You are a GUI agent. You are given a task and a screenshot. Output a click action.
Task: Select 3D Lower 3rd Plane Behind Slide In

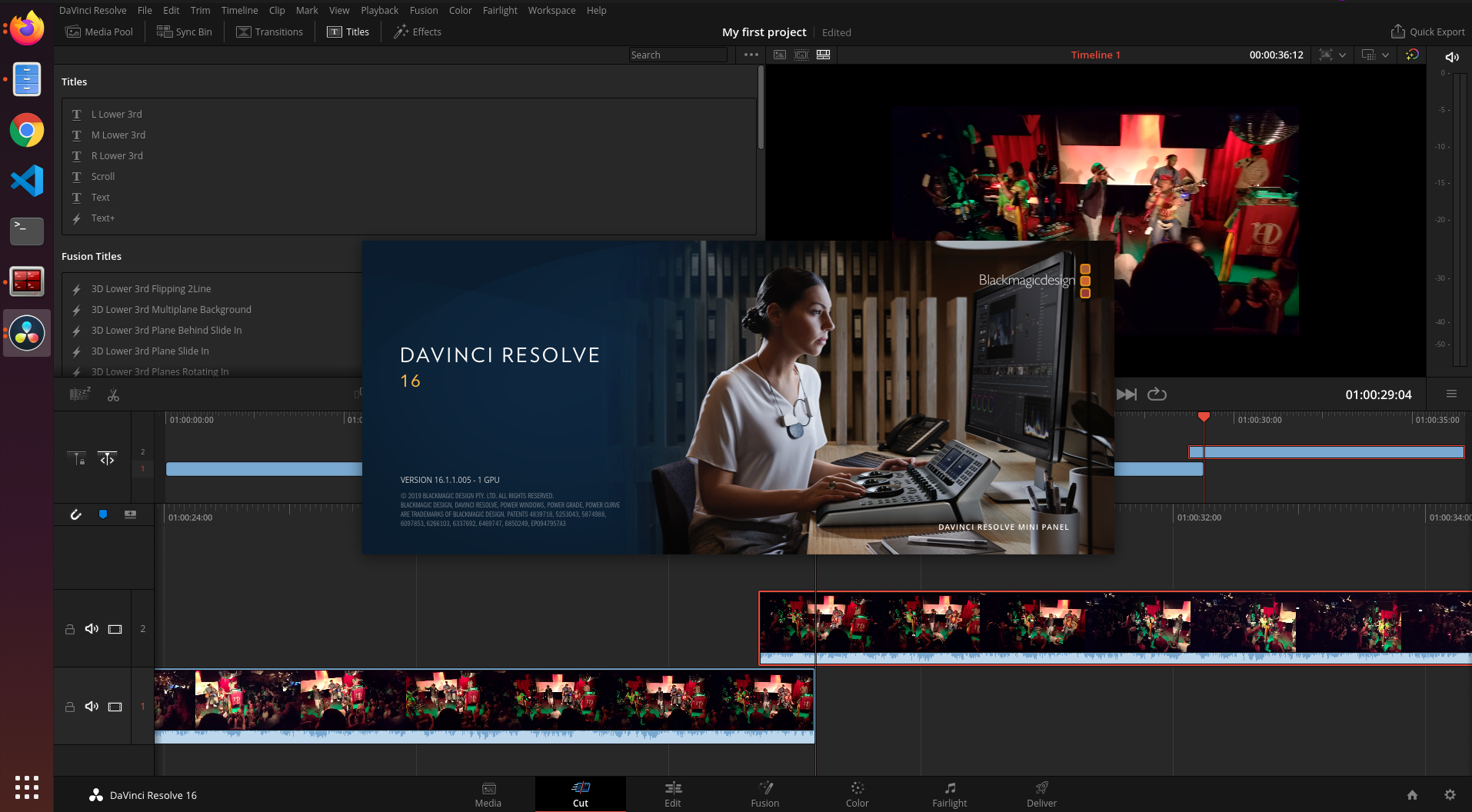click(166, 330)
